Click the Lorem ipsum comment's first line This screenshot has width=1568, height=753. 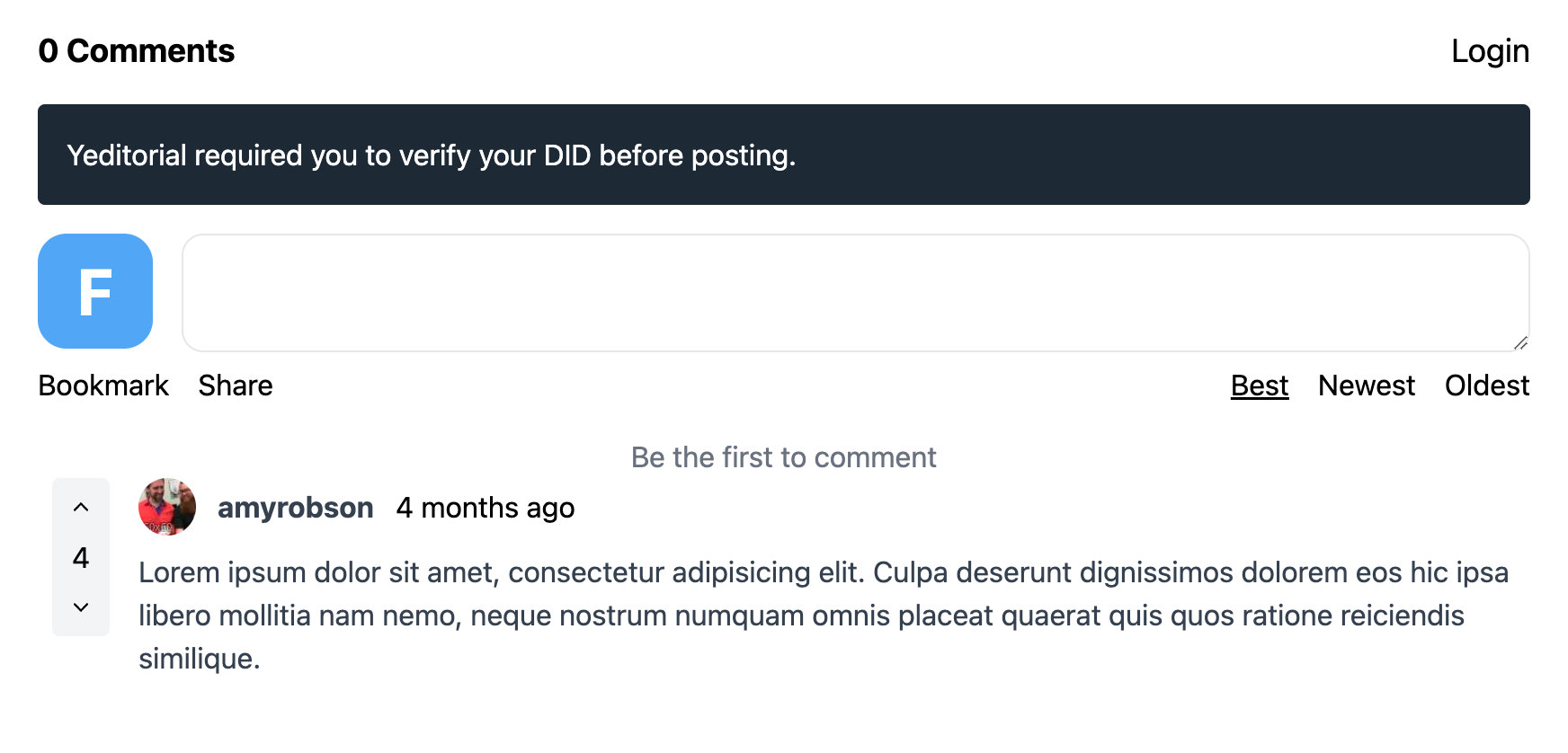point(823,572)
